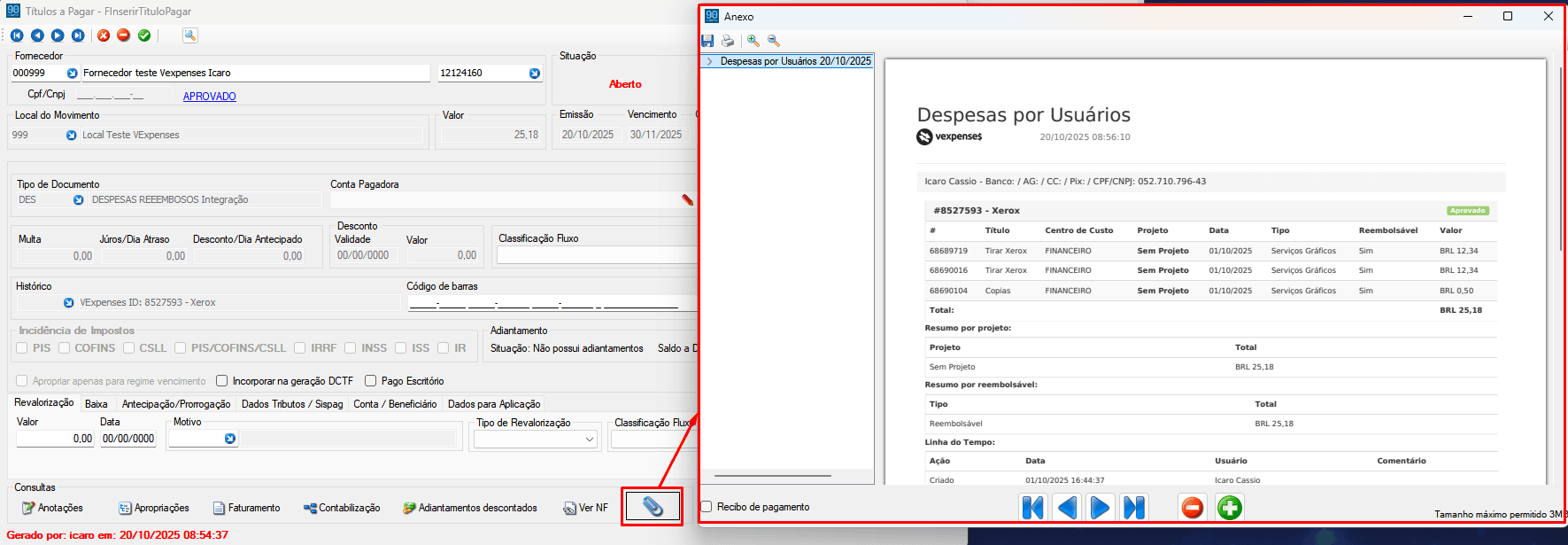Click Juros/Dia Atraso value field
The width and height of the screenshot is (1568, 545).
click(143, 256)
